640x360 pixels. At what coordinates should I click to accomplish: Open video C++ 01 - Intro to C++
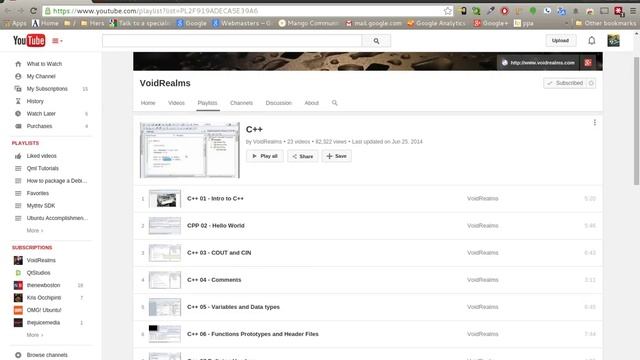point(215,198)
